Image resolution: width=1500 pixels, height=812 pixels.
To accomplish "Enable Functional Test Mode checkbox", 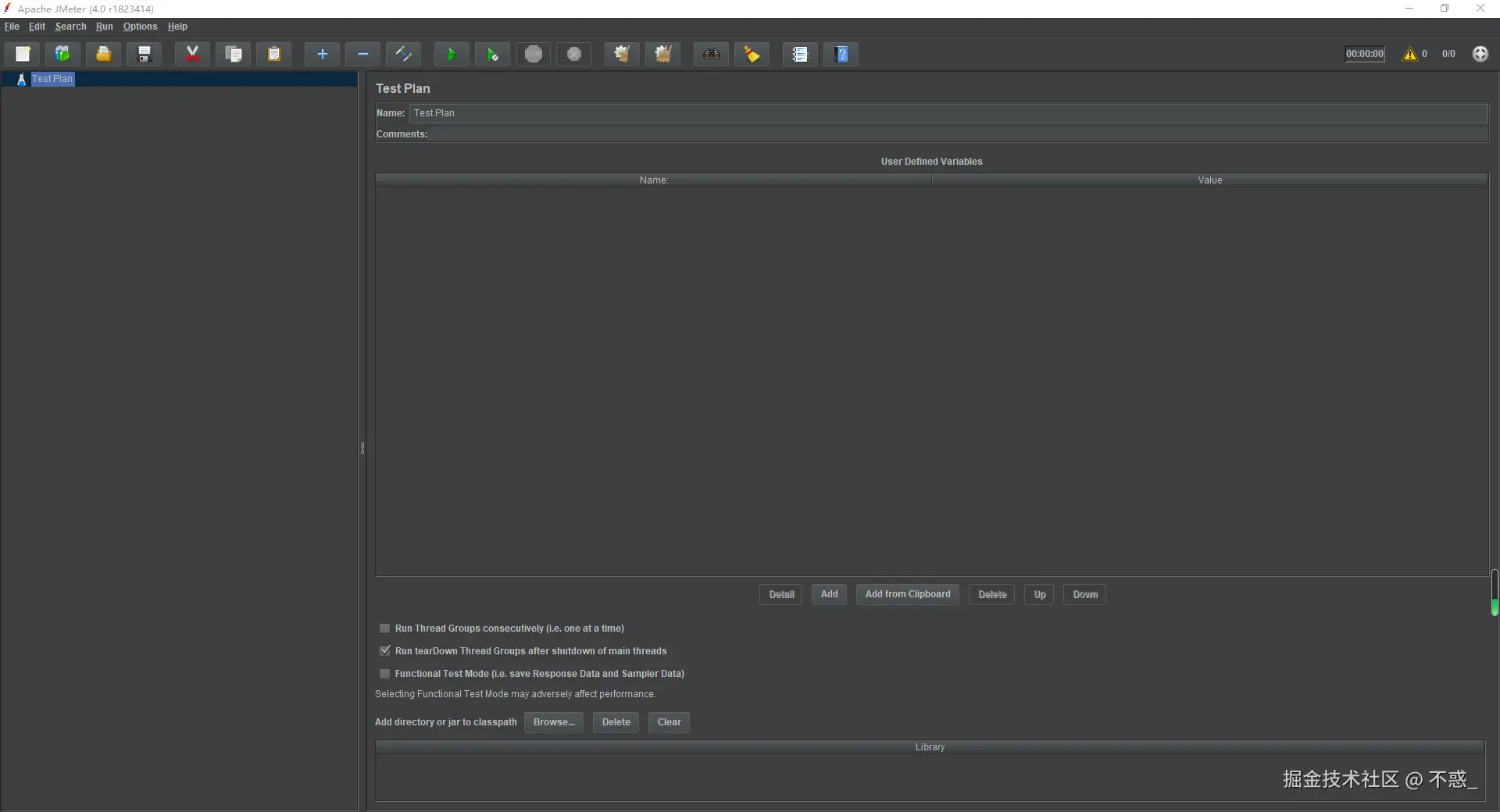I will click(384, 674).
